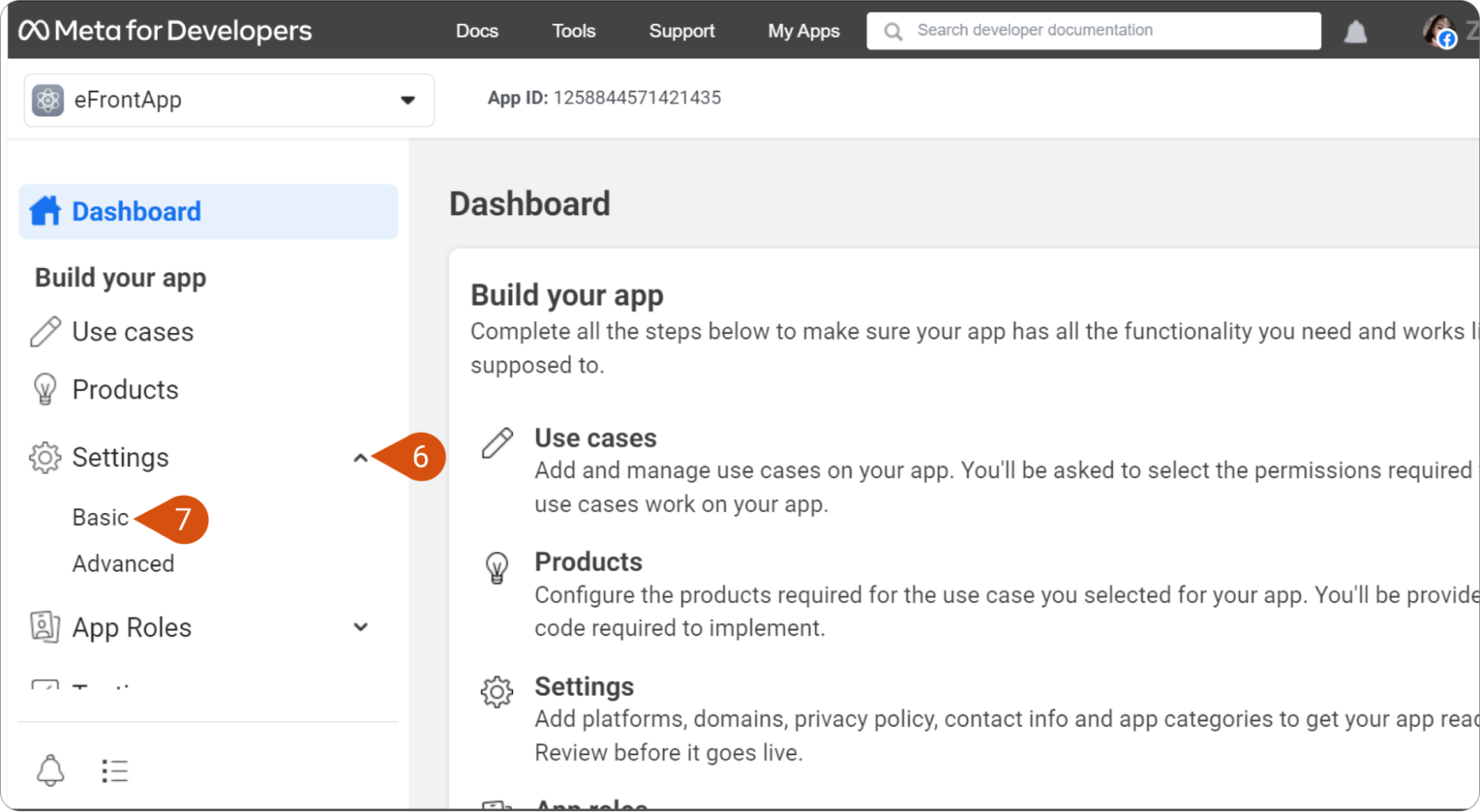Viewport: 1480px width, 812px height.
Task: Open Products in the sidebar
Action: [125, 389]
